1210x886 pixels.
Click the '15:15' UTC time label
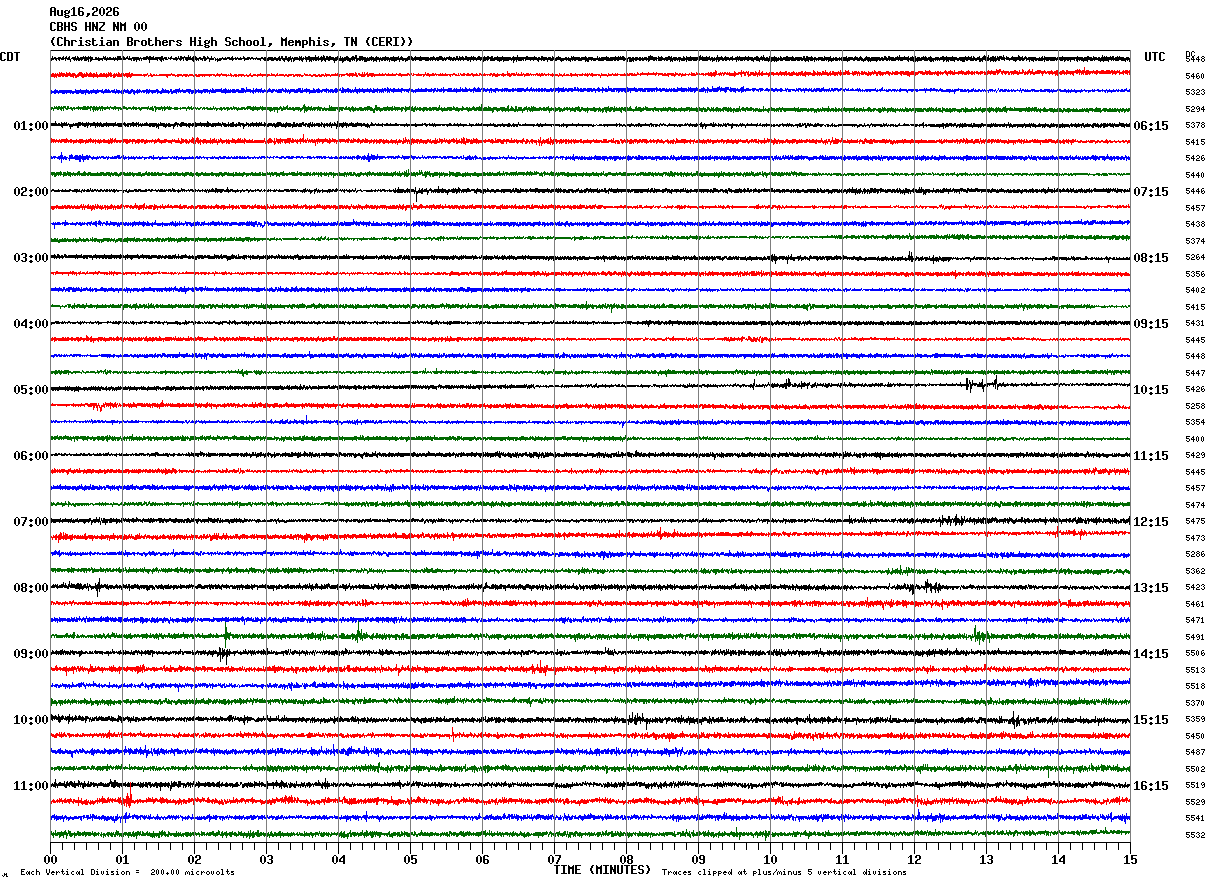(x=1151, y=720)
